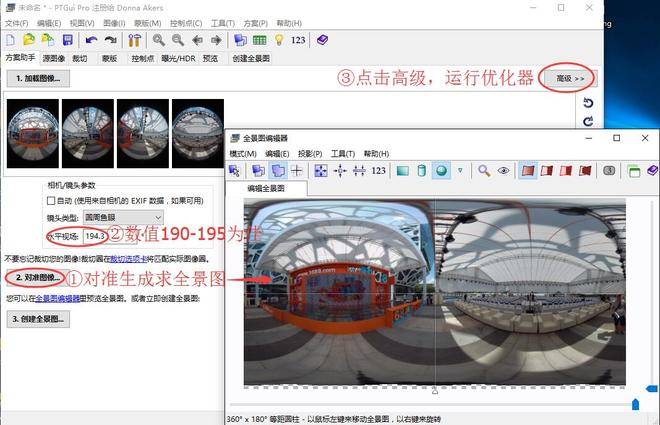Click the Apply template icon beside Open
660x425 pixels.
point(48,40)
